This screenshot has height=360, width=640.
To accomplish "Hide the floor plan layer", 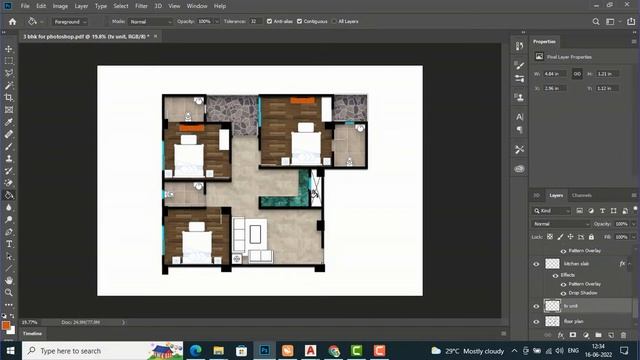I will pyautogui.click(x=536, y=322).
